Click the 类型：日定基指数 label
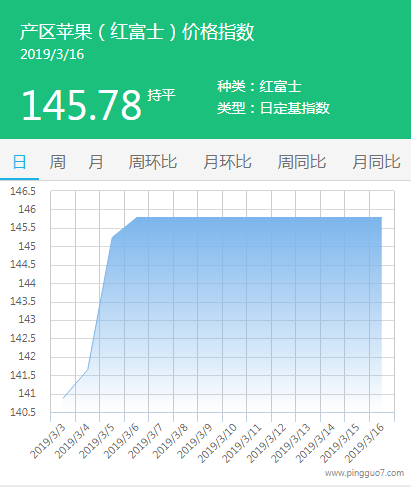Screen dimensions: 411x487 273,108
